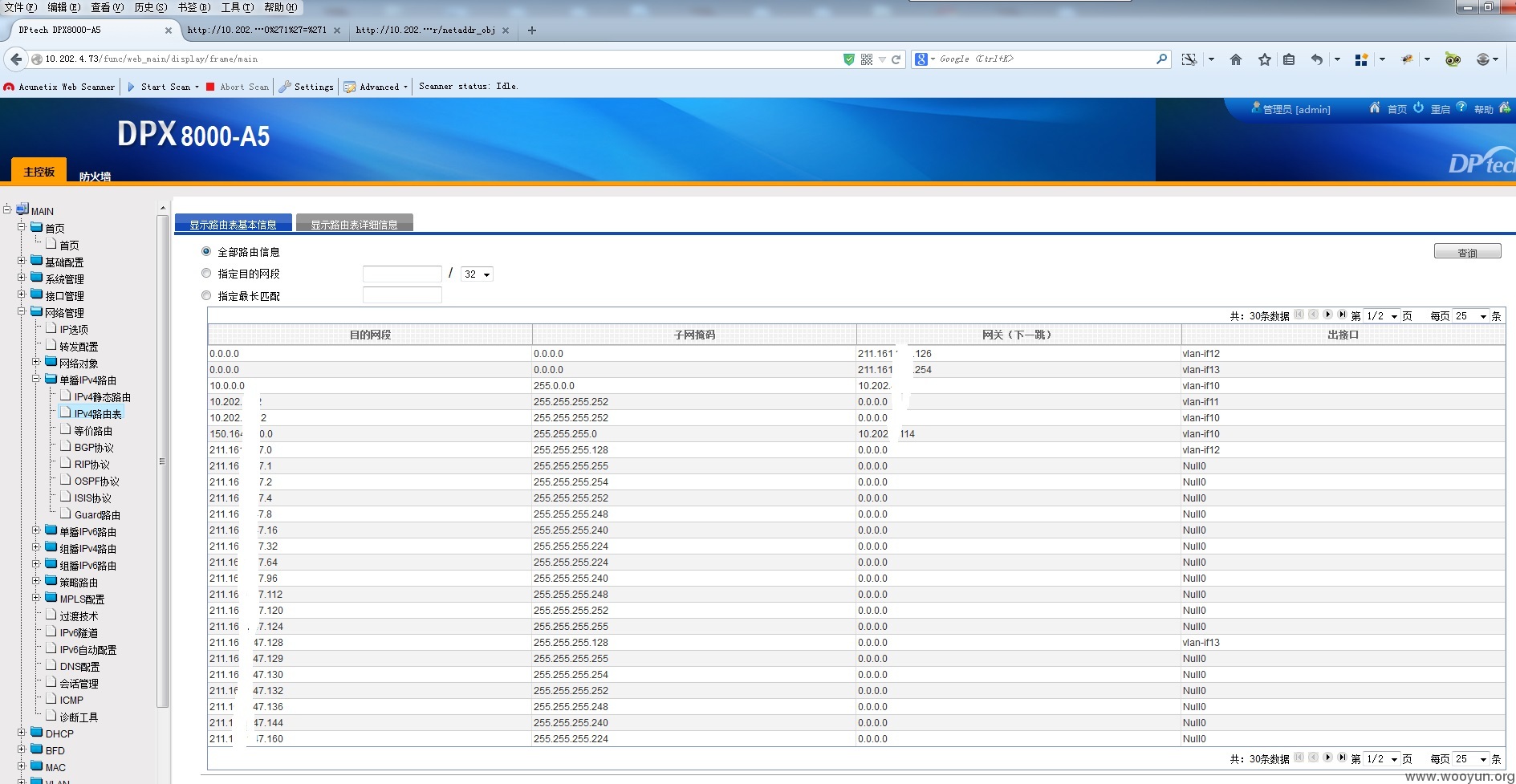Open the QR code icon in address bar
Screen dimensions: 1516x784
(x=867, y=59)
